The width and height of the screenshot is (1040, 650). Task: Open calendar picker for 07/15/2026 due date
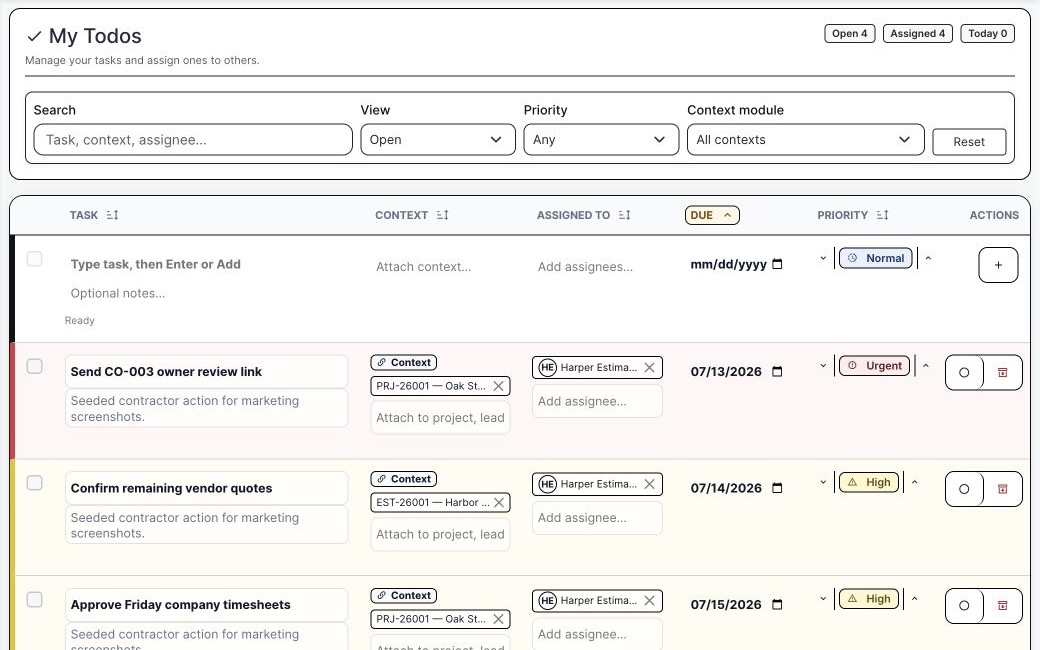(x=777, y=605)
